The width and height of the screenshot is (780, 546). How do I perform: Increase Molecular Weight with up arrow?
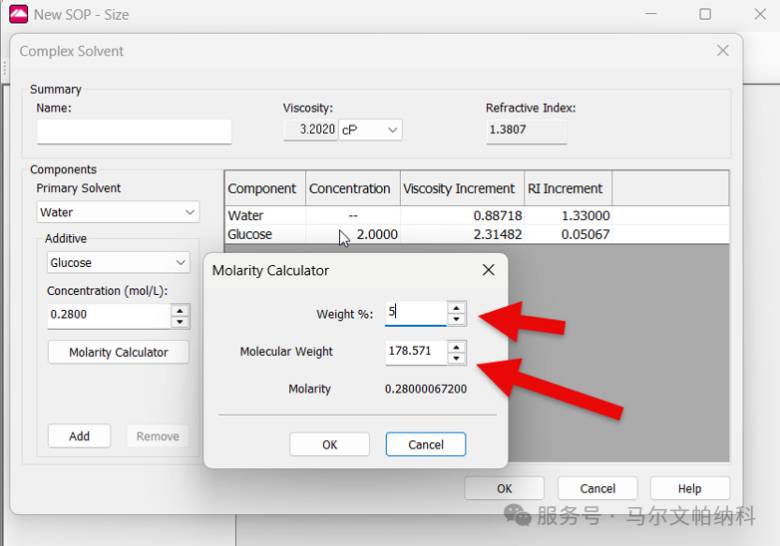click(x=456, y=346)
